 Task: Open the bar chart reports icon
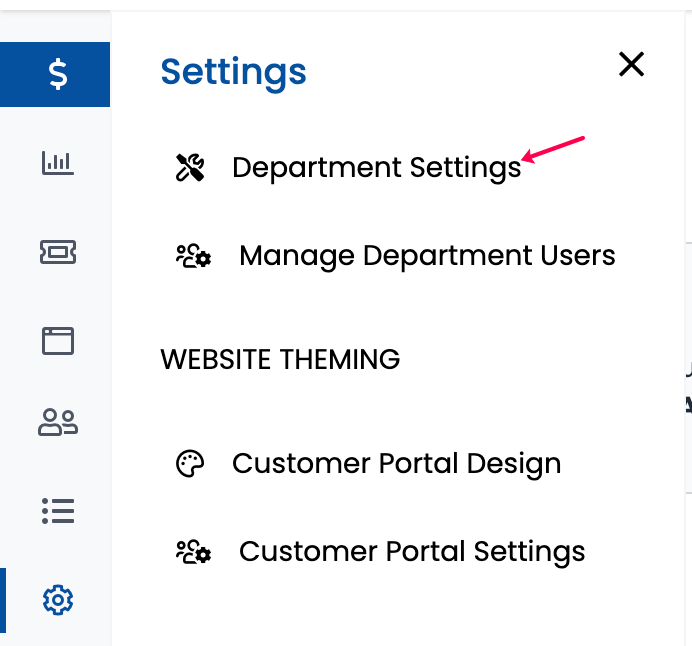pyautogui.click(x=58, y=163)
